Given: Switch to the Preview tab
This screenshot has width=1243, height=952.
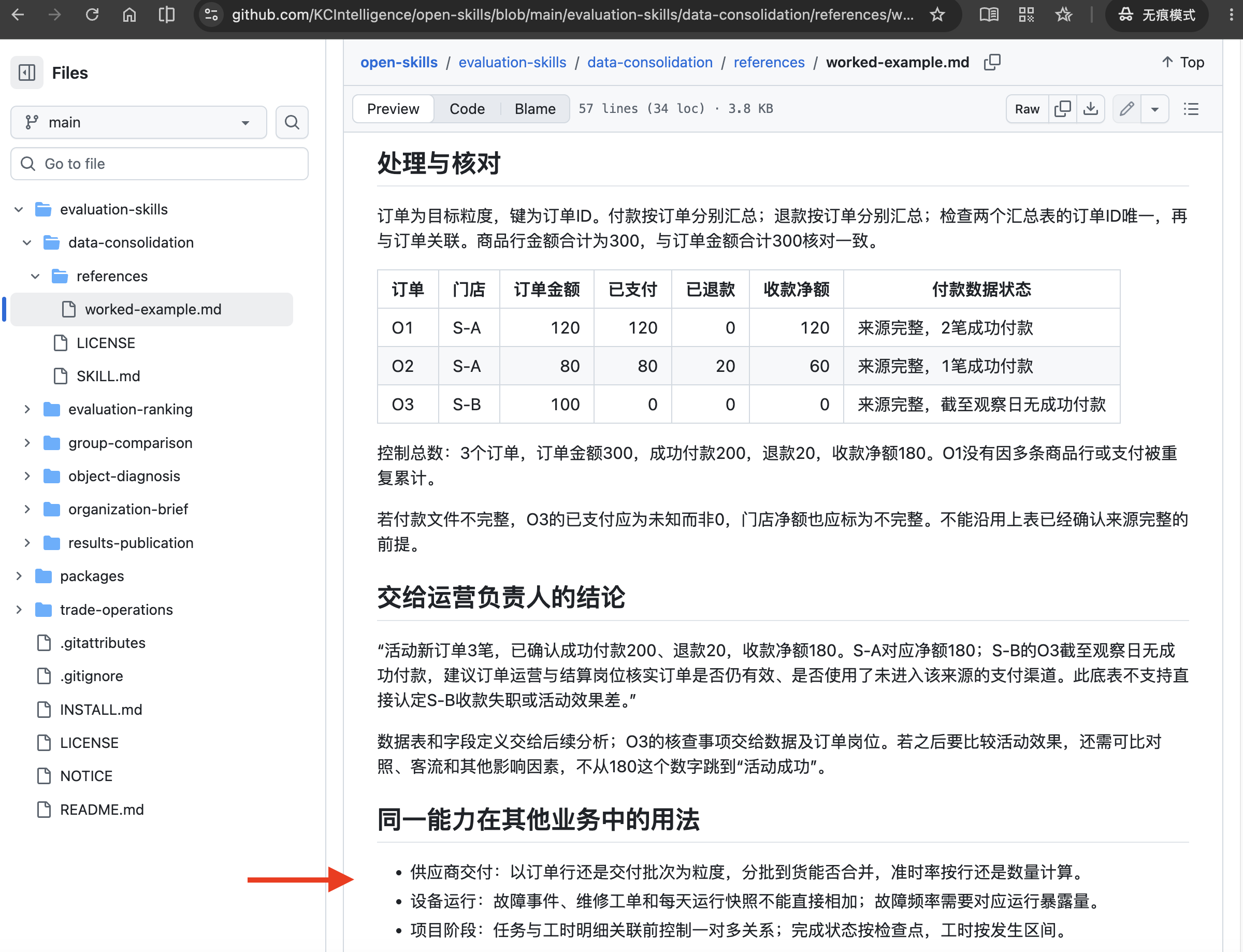Looking at the screenshot, I should click(x=393, y=109).
